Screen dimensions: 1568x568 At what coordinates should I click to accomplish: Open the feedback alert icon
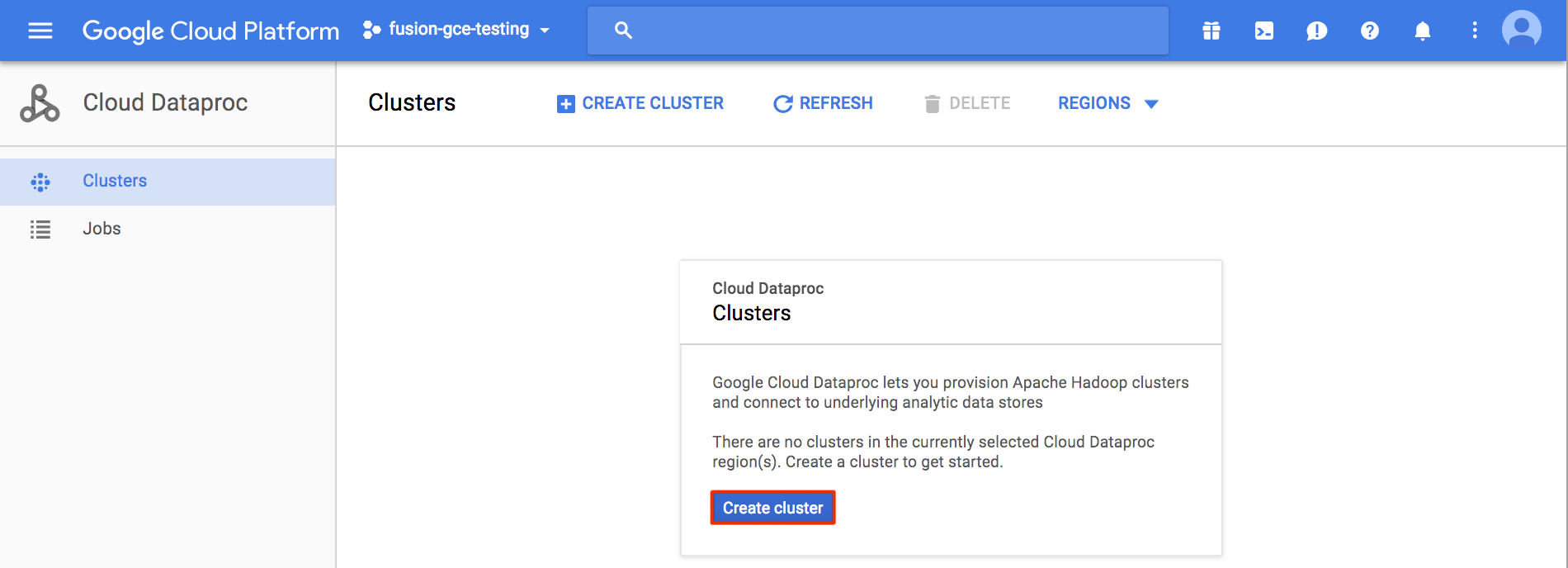[1316, 31]
